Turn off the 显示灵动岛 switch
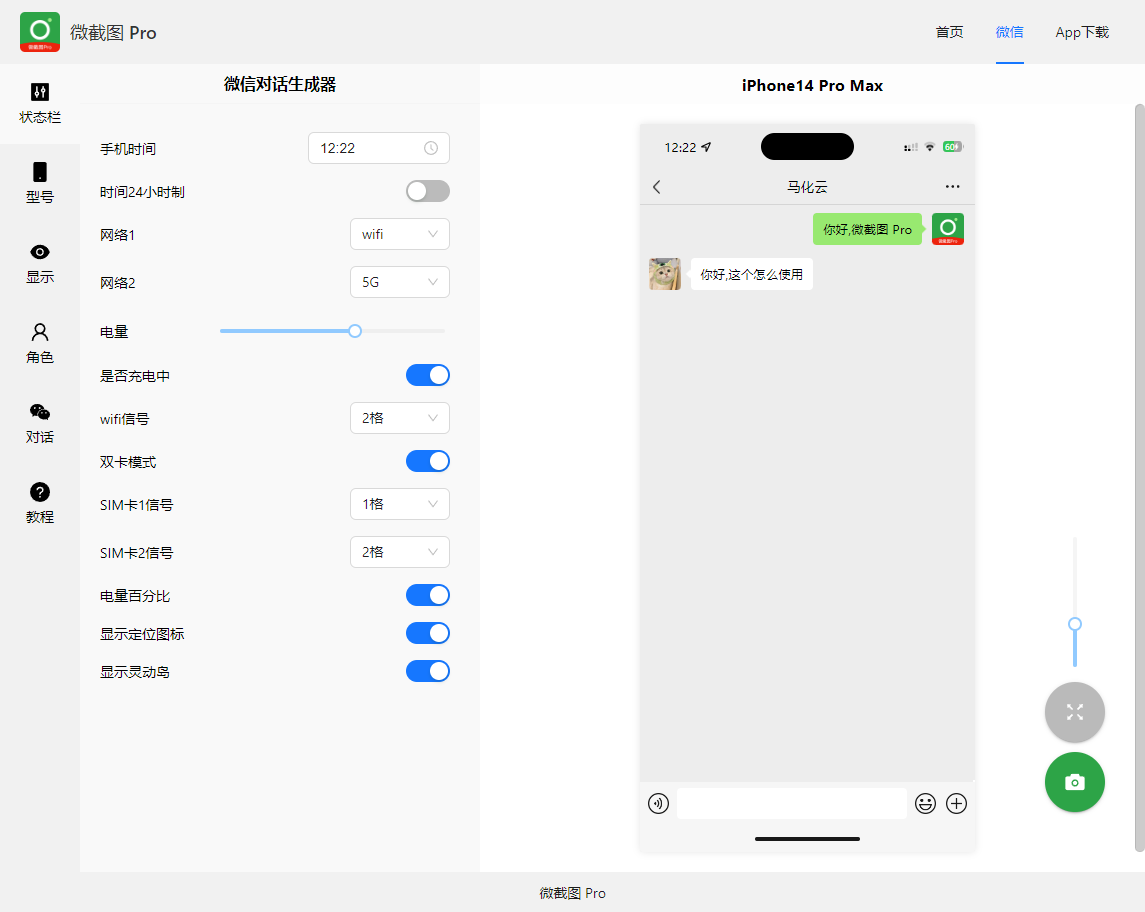1145x912 pixels. (x=428, y=671)
